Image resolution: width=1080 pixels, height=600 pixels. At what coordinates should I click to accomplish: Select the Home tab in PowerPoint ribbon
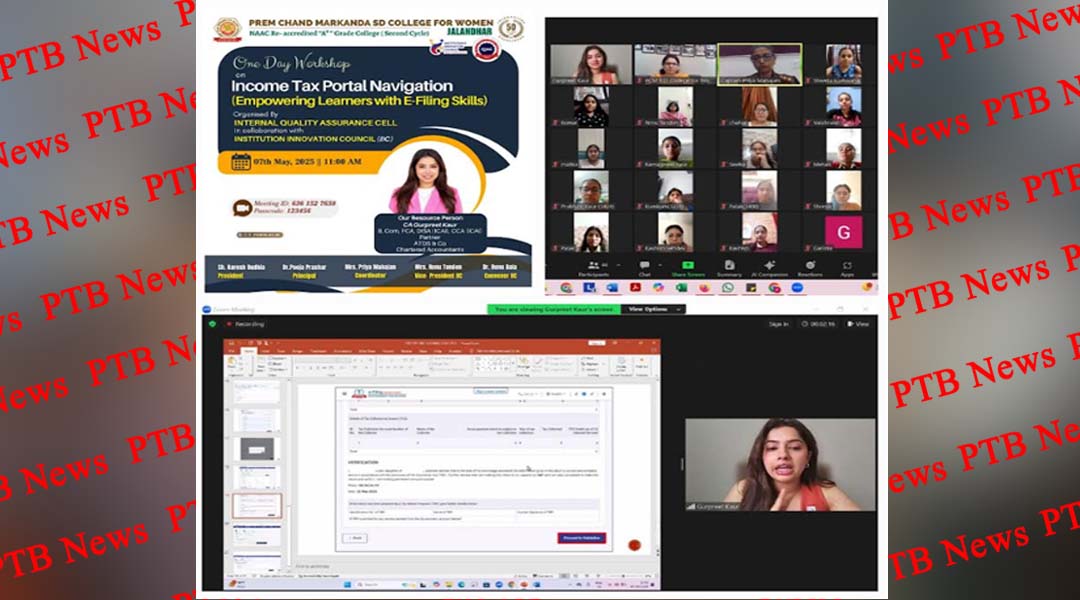(249, 351)
